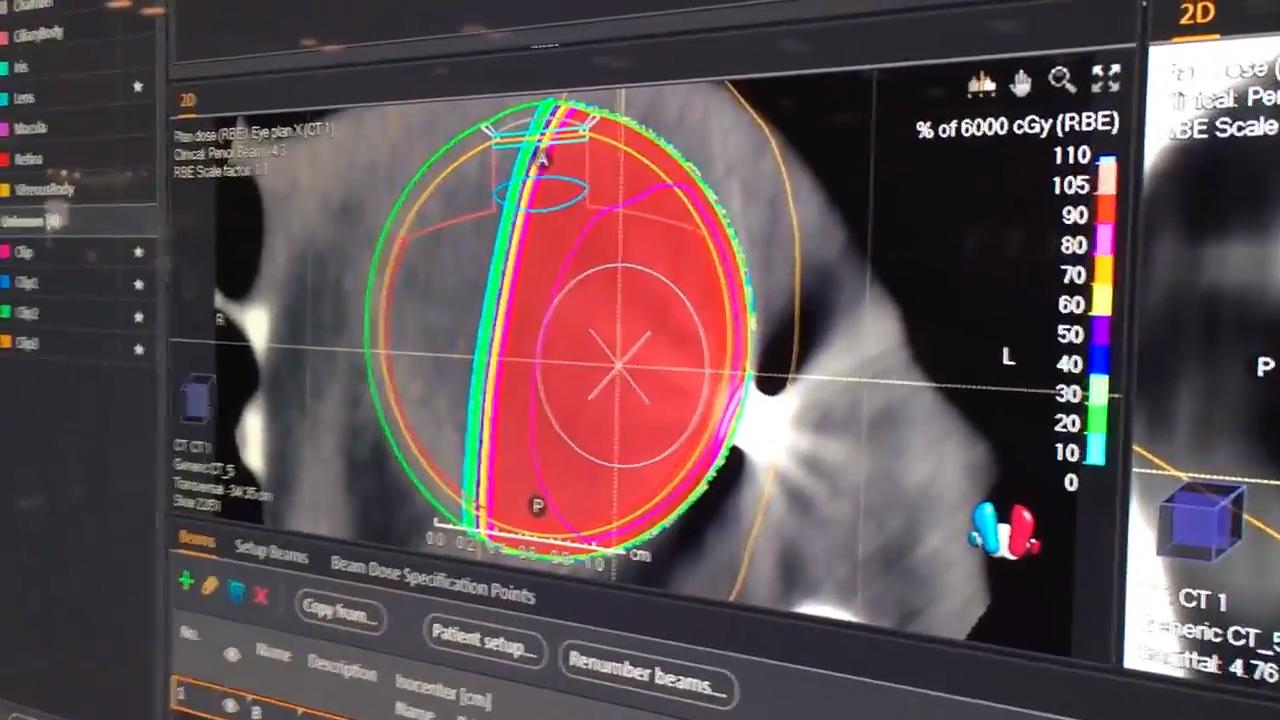Toggle the star beside the pink Clip ROI
This screenshot has width=1280, height=720.
(138, 252)
